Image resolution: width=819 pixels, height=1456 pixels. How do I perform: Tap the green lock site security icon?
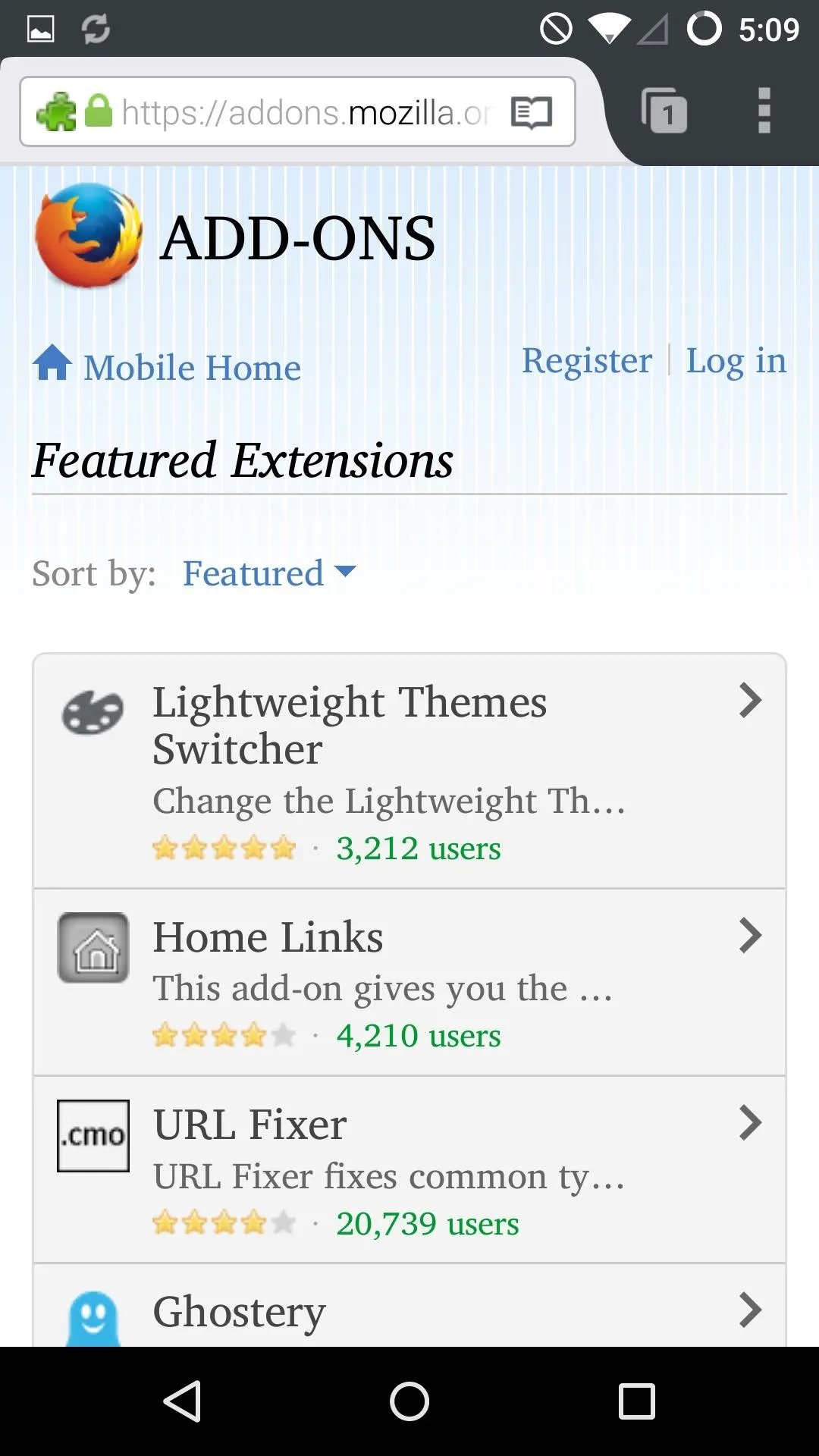pos(99,111)
